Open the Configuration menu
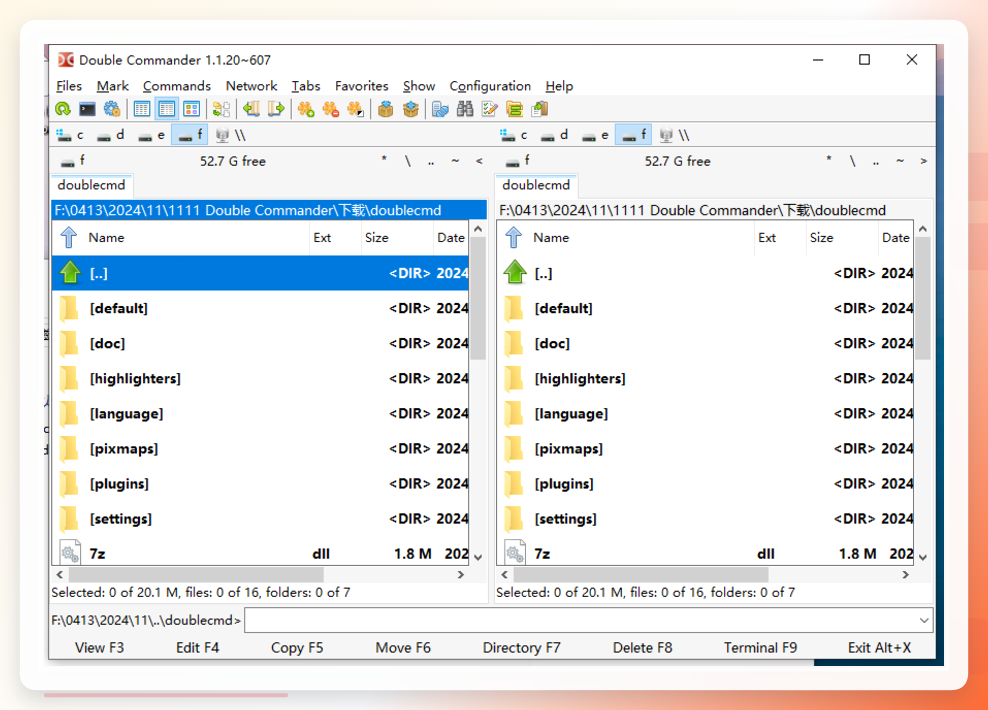 490,86
